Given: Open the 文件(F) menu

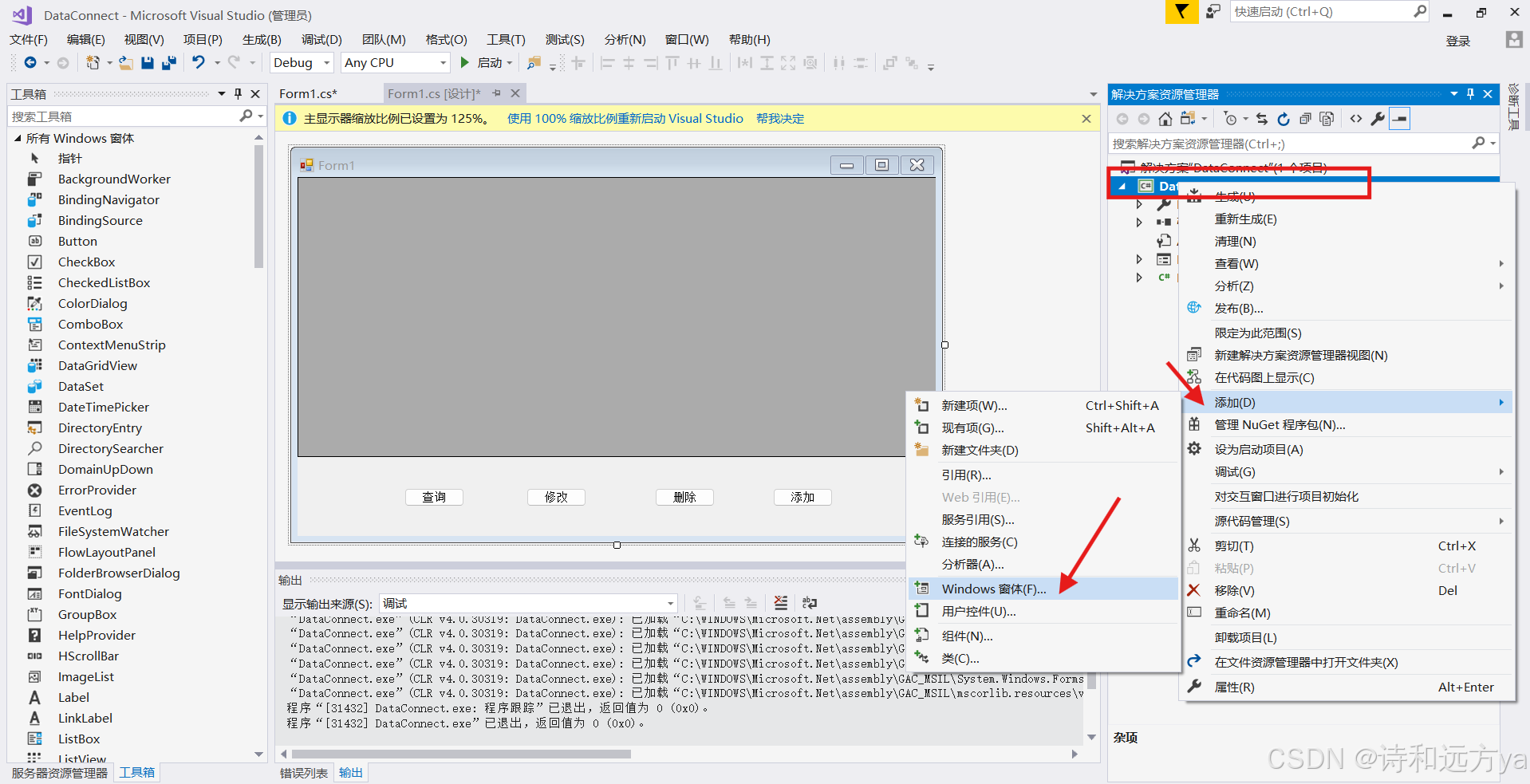Looking at the screenshot, I should 29,39.
